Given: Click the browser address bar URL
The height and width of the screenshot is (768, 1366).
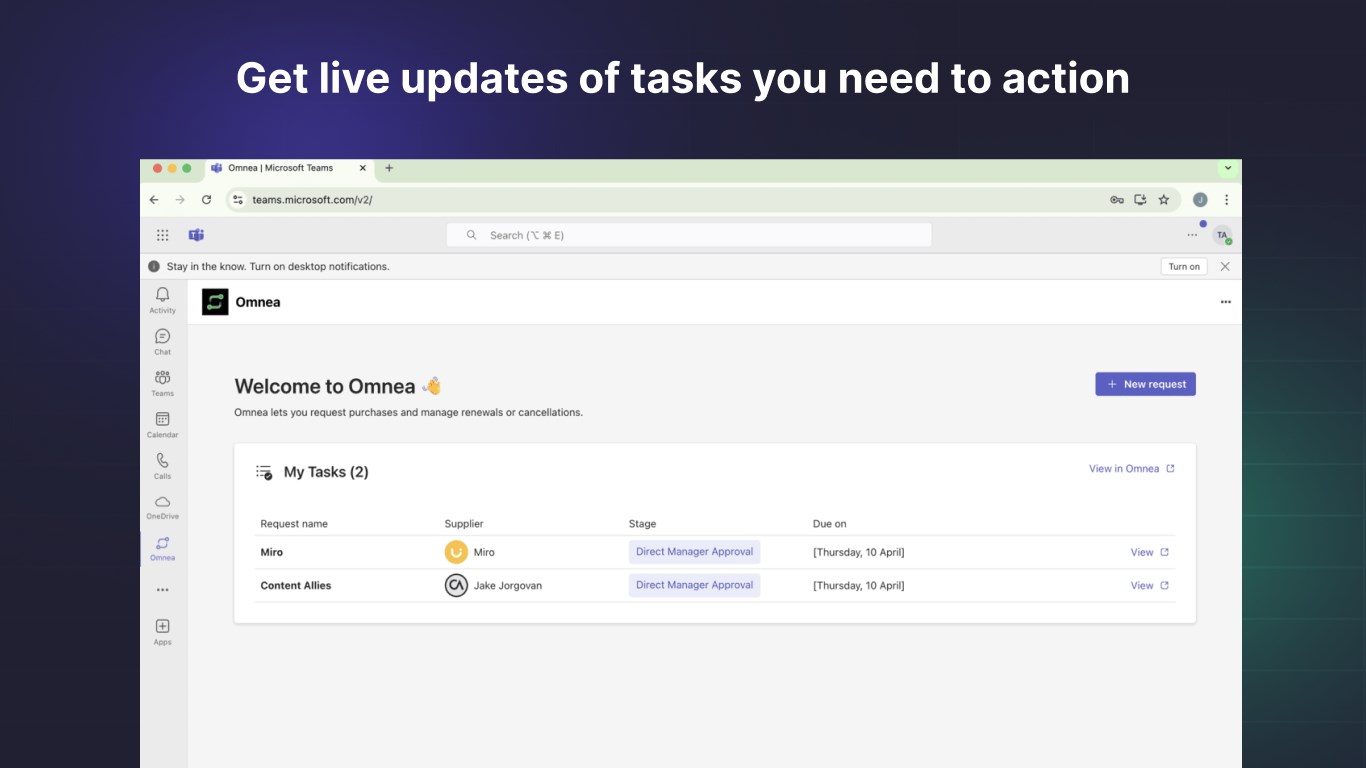Looking at the screenshot, I should [312, 200].
